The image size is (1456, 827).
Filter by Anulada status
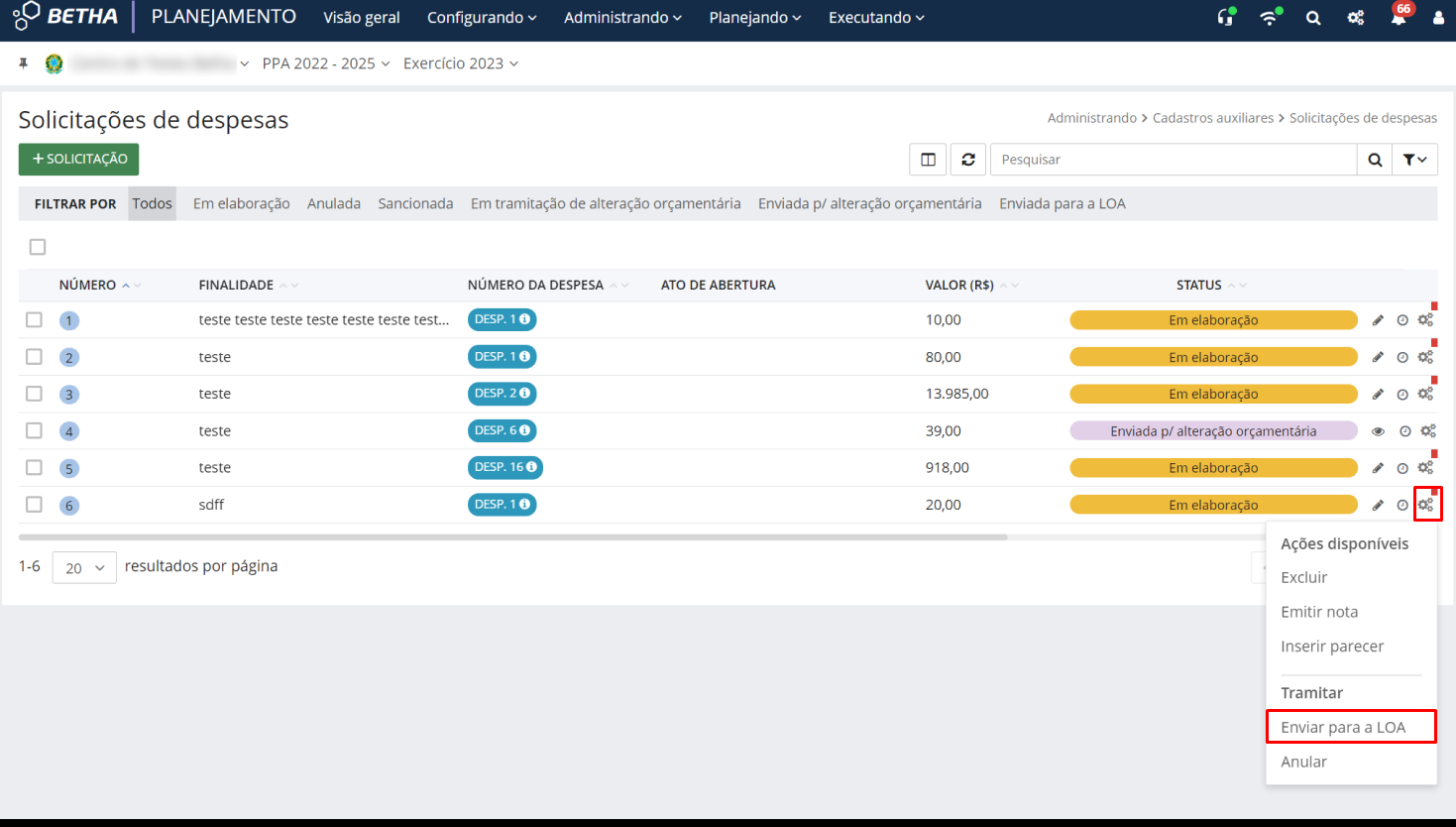pos(334,203)
